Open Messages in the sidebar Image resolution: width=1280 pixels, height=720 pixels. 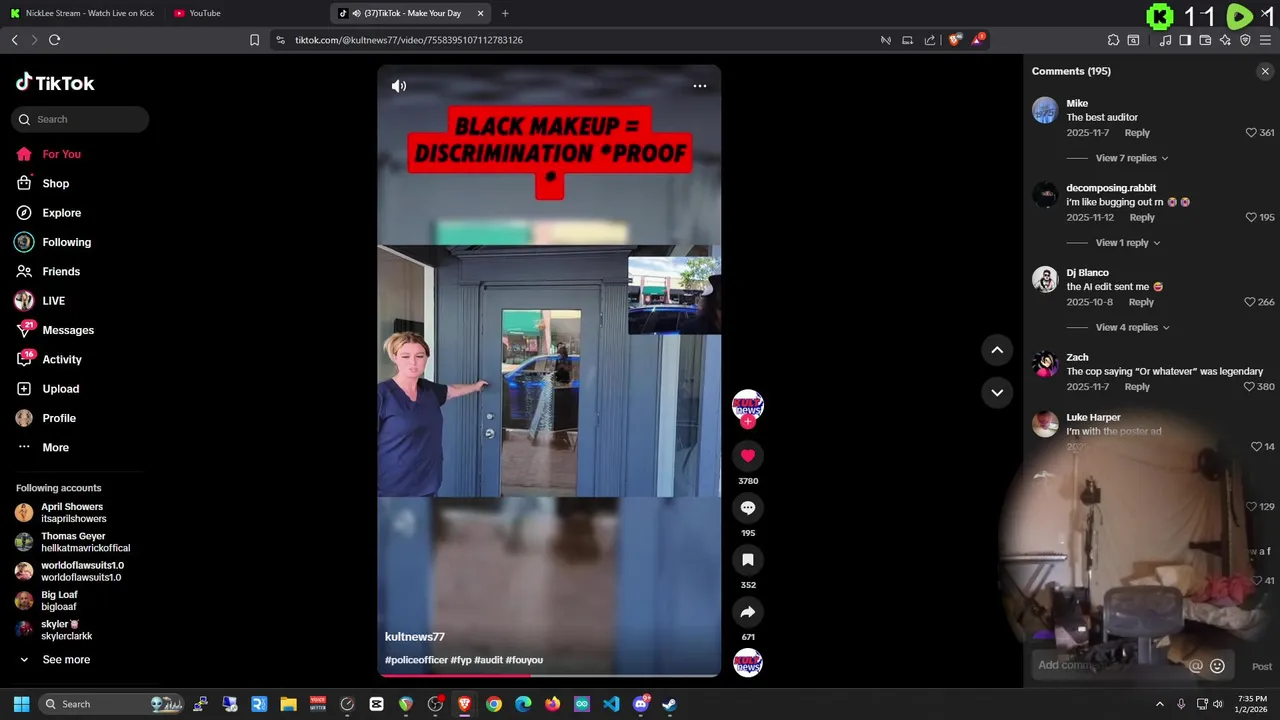68,330
